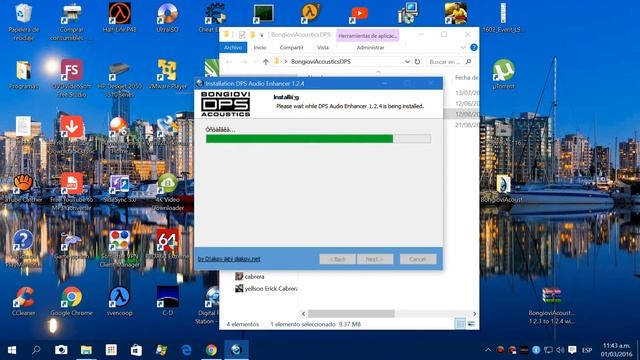The image size is (640, 360).
Task: Launch the UltraISO desktop shortcut
Action: pos(167,17)
